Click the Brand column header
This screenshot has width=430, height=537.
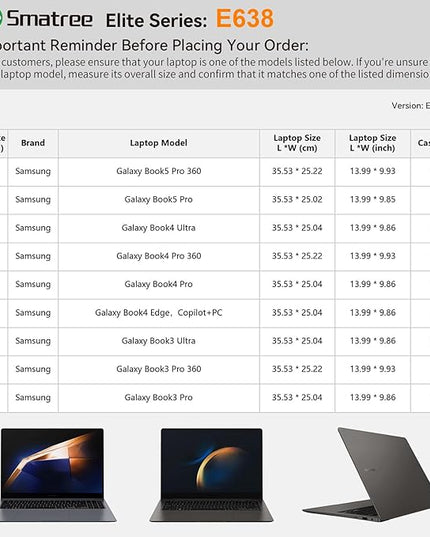point(33,143)
